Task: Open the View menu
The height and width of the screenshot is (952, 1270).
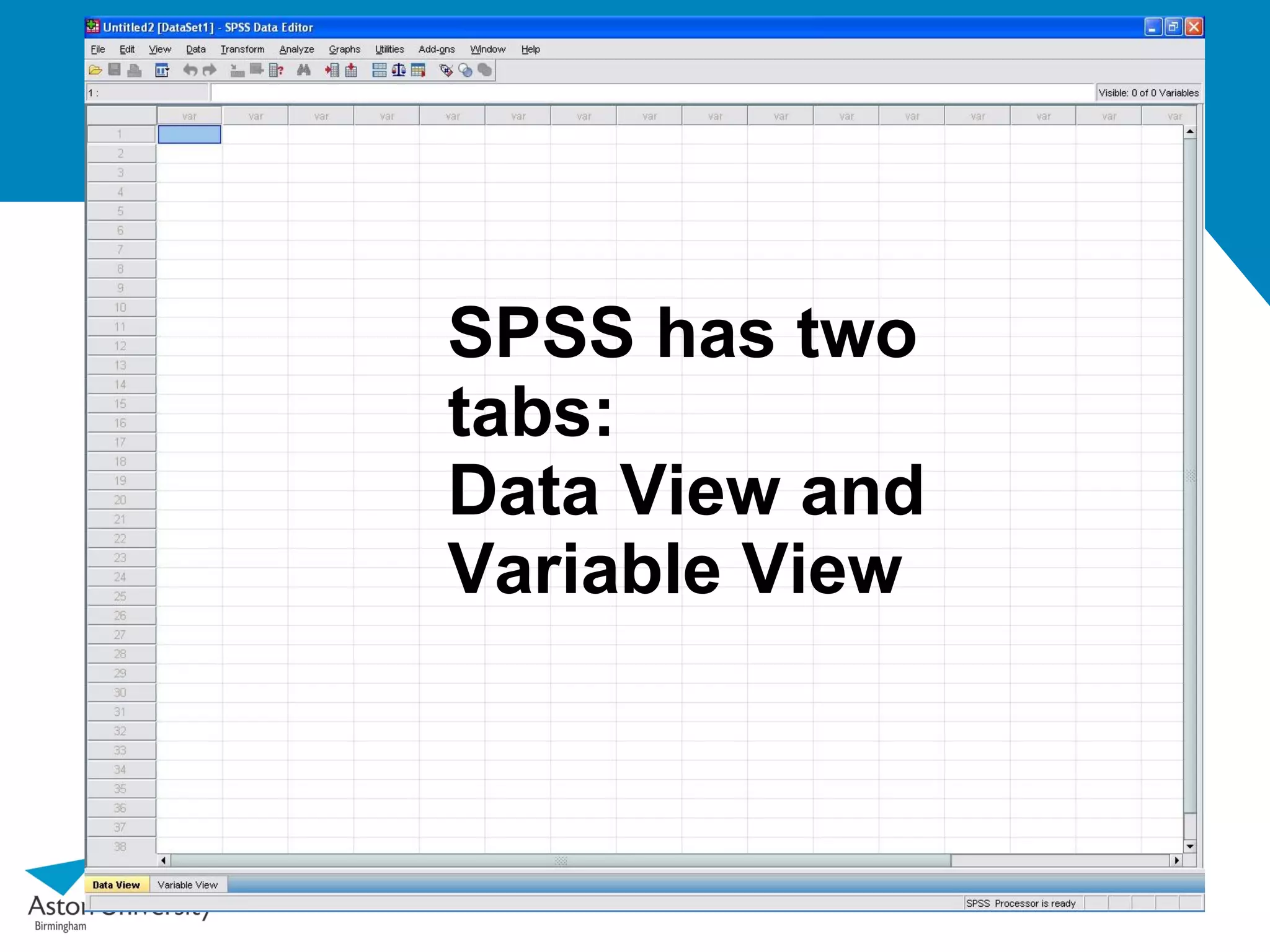Action: pyautogui.click(x=159, y=50)
